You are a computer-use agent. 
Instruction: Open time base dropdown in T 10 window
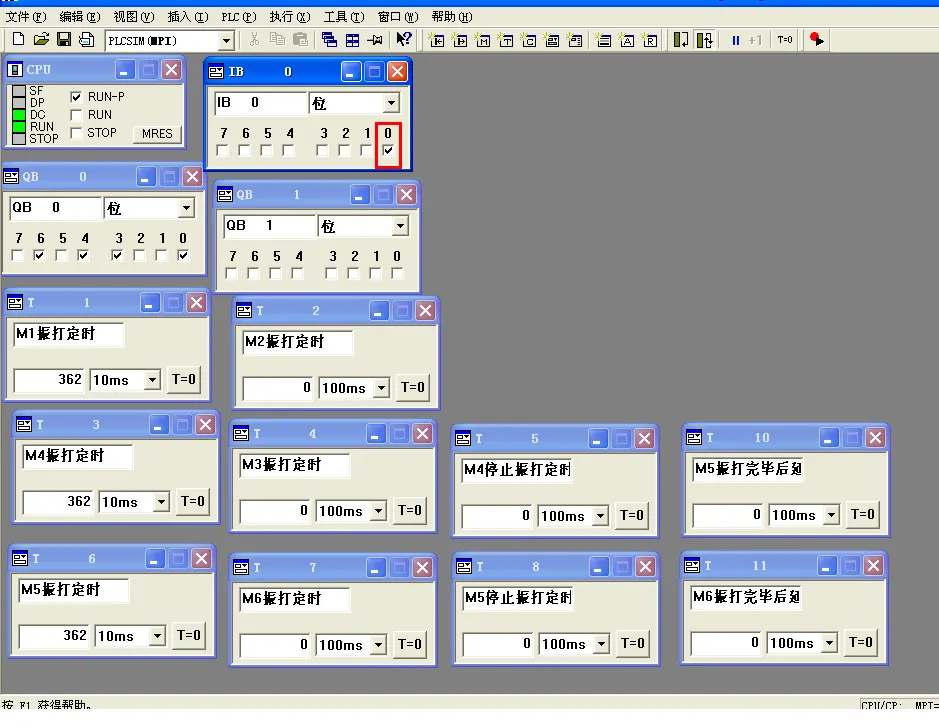click(831, 515)
